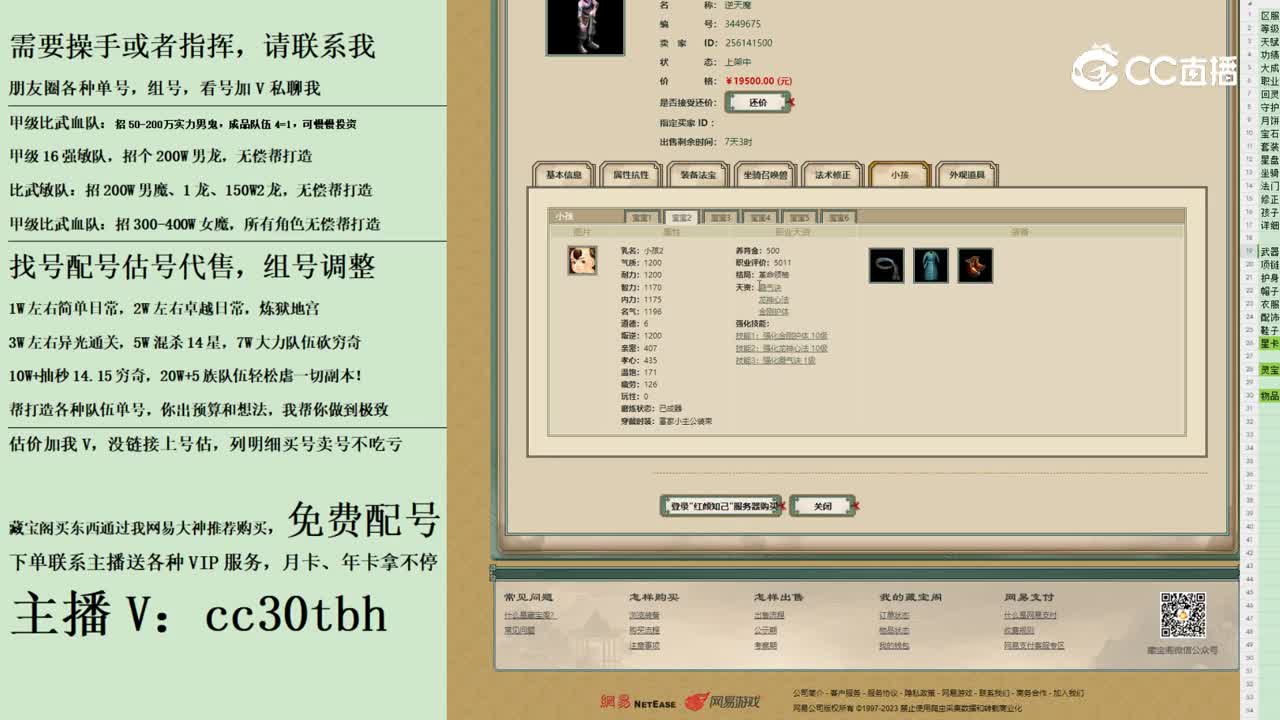Click the 登录服务器购买 button
1280x720 pixels.
point(721,506)
